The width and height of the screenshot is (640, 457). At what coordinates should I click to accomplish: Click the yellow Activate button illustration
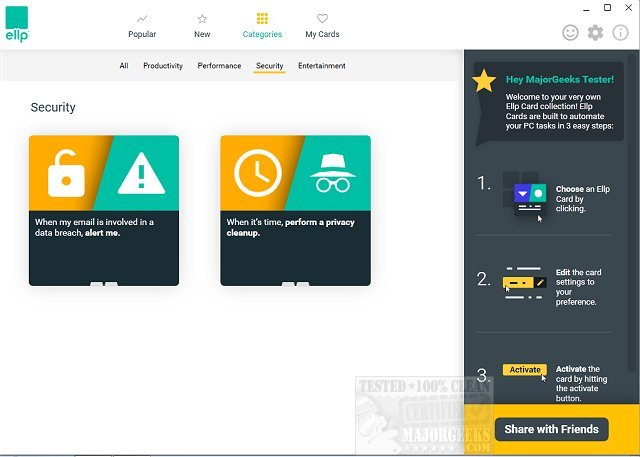pos(524,370)
